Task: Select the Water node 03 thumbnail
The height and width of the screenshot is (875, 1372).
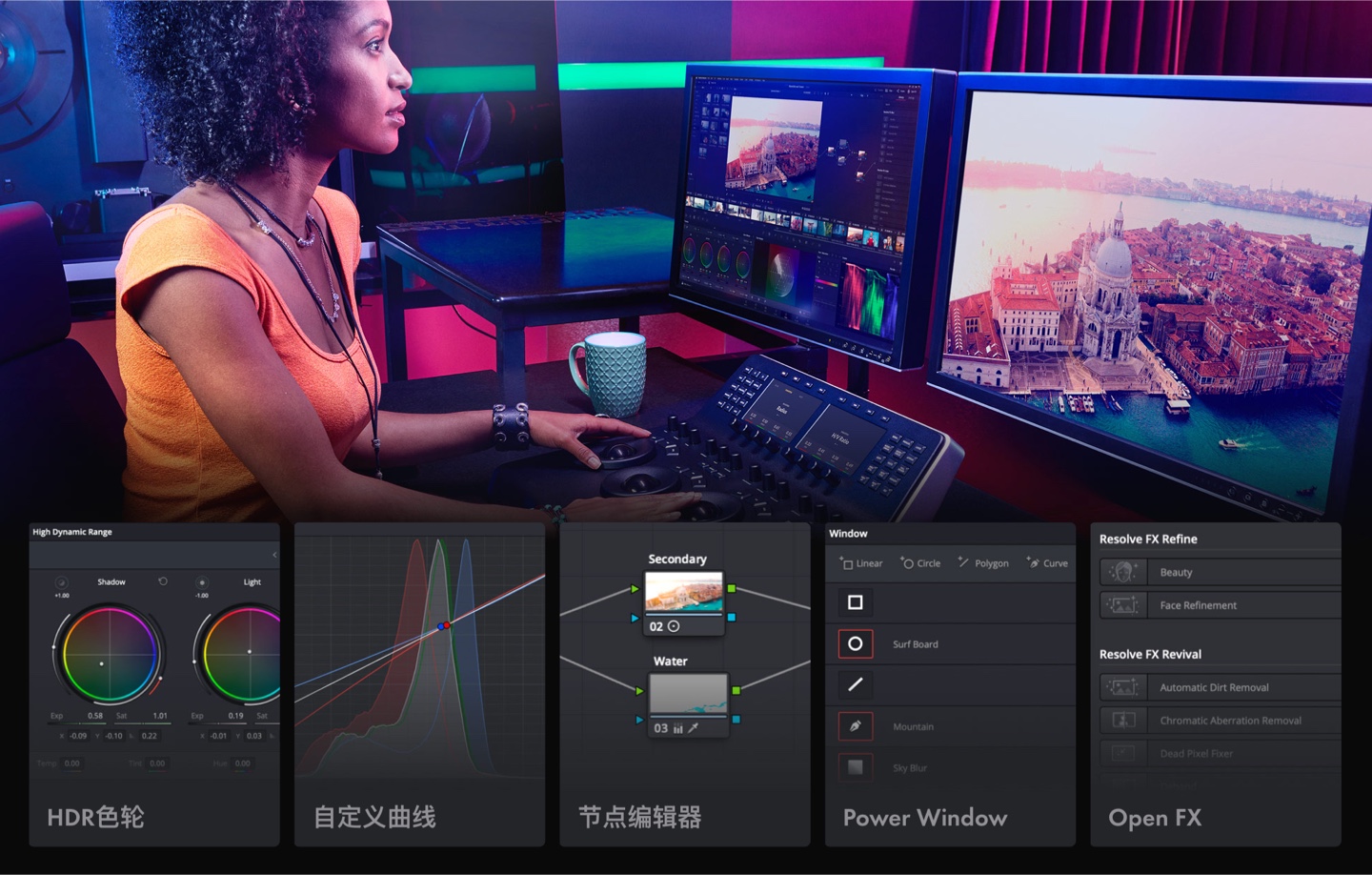Action: pyautogui.click(x=688, y=695)
